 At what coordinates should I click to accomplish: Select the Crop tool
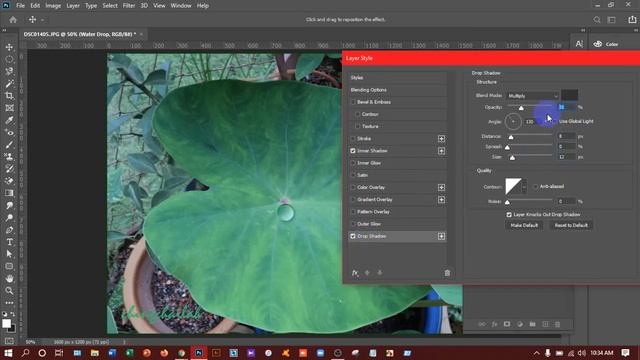coord(9,96)
